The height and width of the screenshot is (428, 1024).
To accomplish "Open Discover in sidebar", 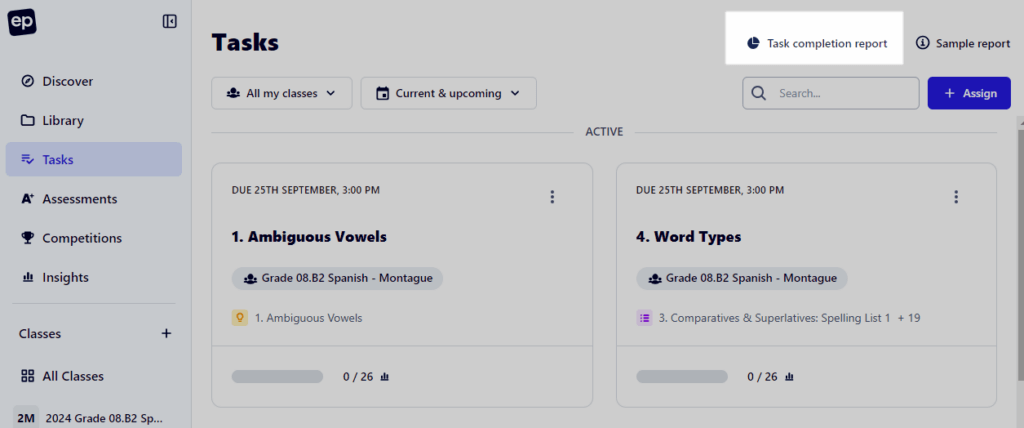I will pos(93,82).
